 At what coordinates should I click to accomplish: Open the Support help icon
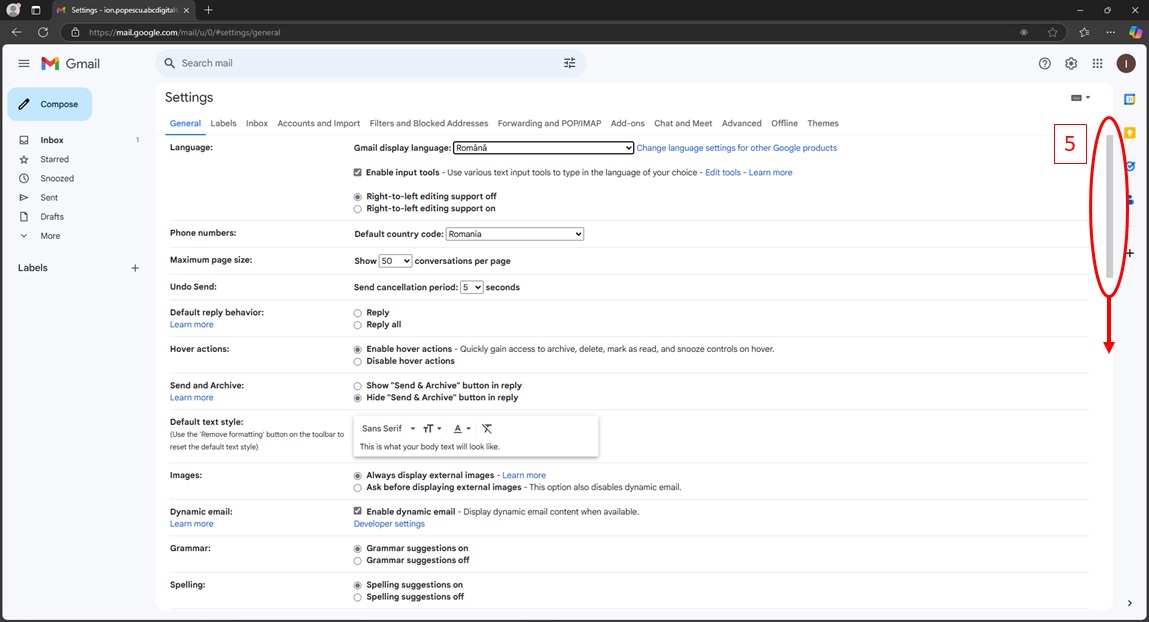point(1045,63)
